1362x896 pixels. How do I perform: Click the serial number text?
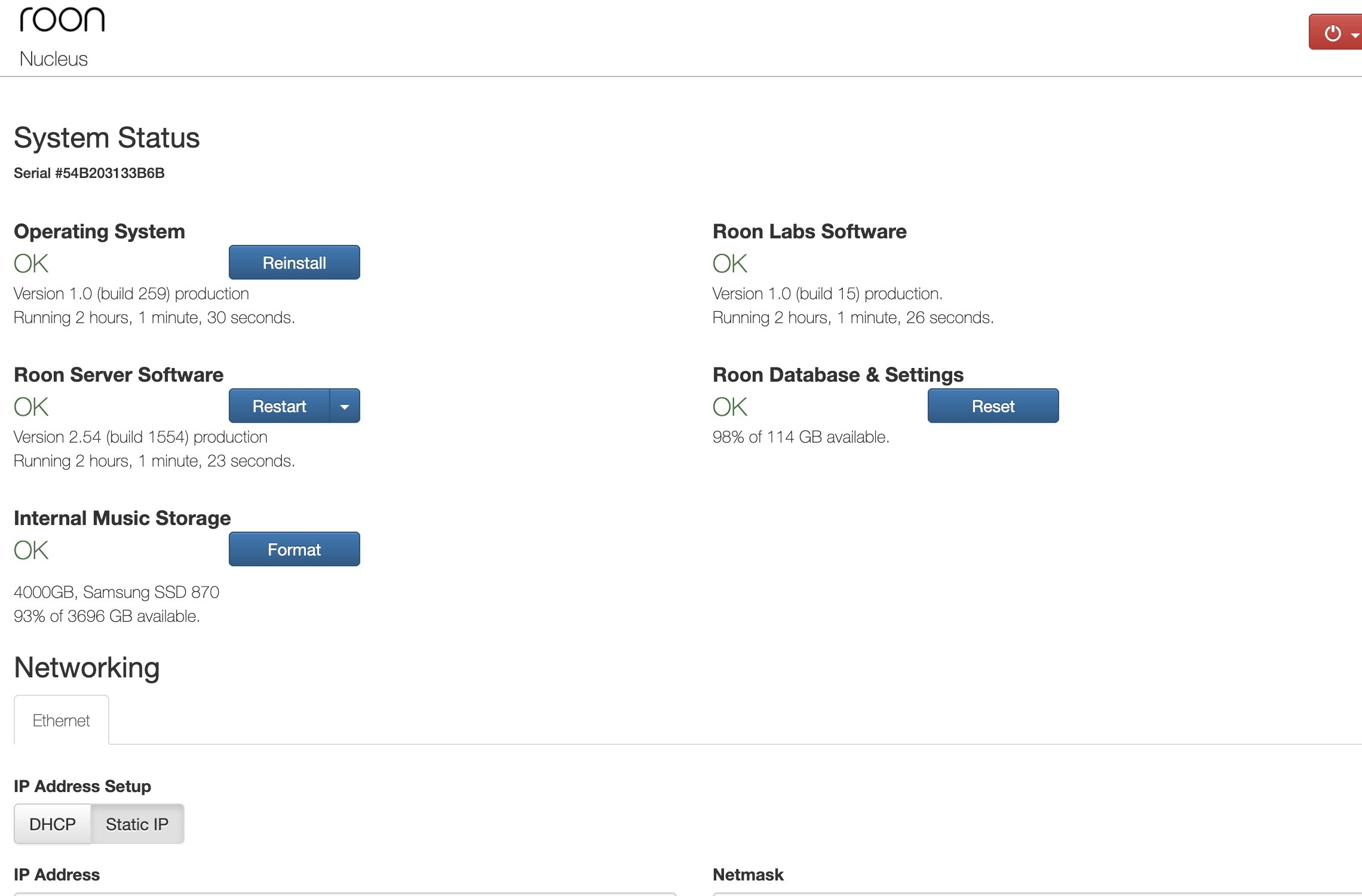point(89,173)
